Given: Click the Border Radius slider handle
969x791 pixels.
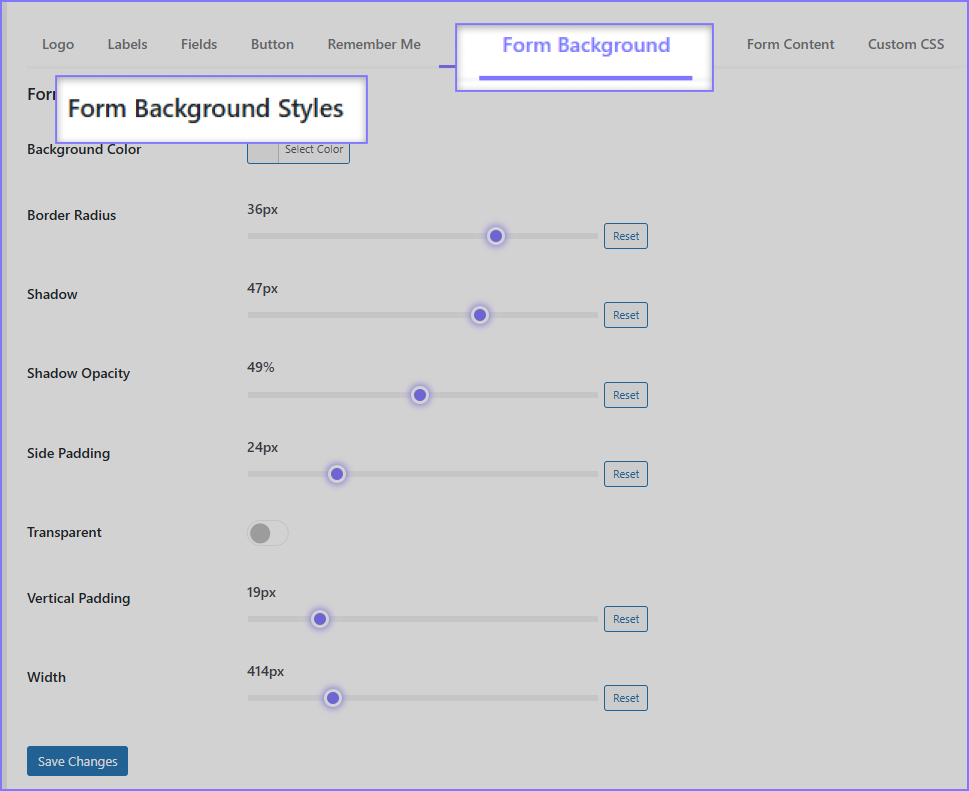Looking at the screenshot, I should (496, 236).
